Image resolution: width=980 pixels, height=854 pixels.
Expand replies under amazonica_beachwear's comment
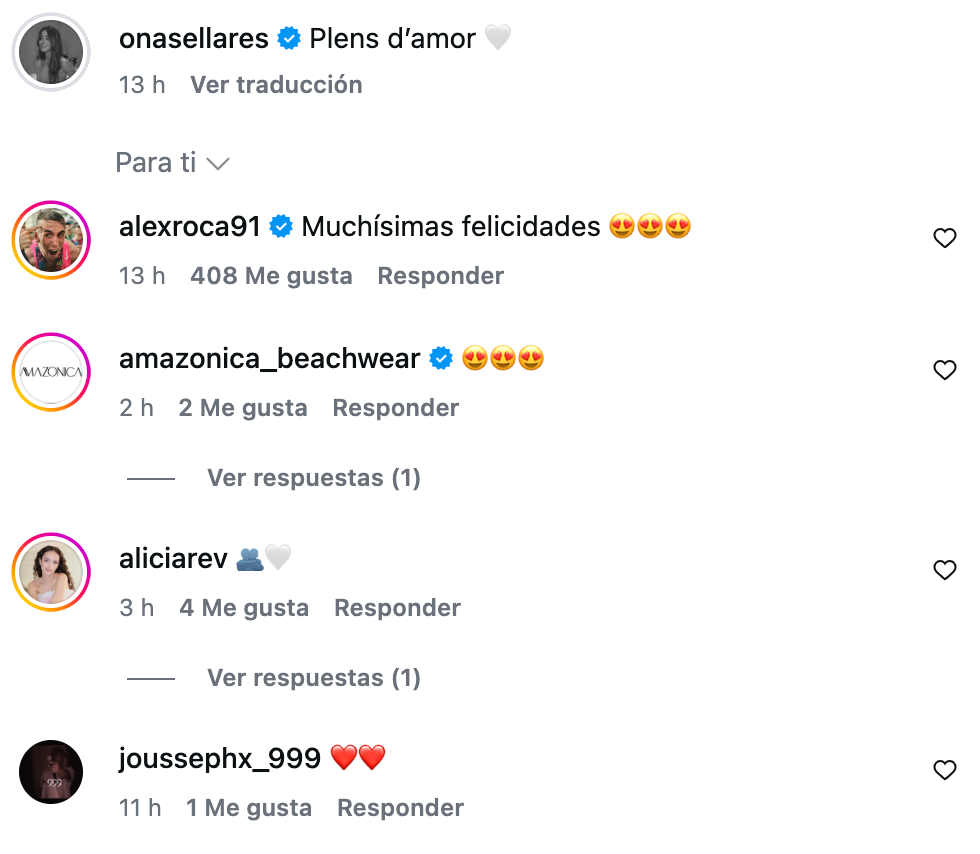click(313, 478)
